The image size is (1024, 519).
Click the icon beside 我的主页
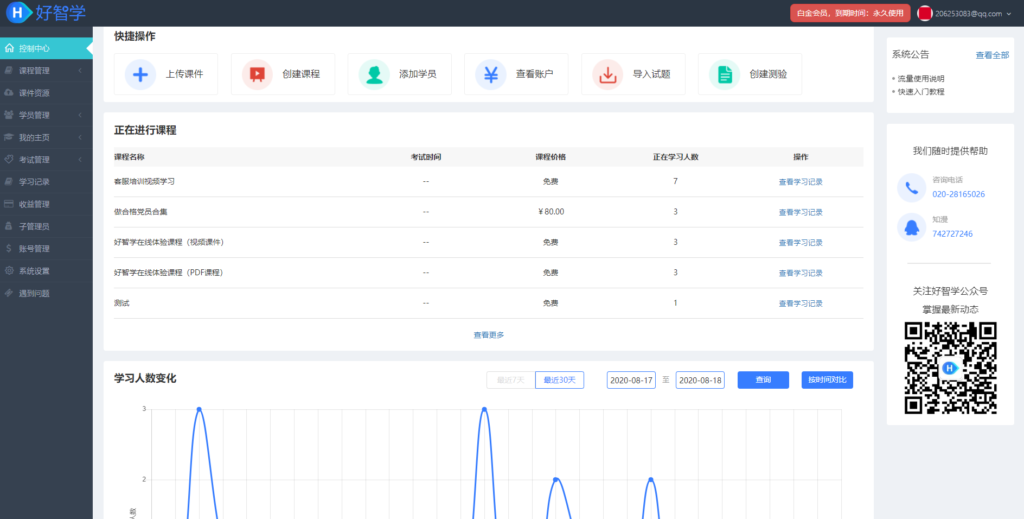(9, 137)
